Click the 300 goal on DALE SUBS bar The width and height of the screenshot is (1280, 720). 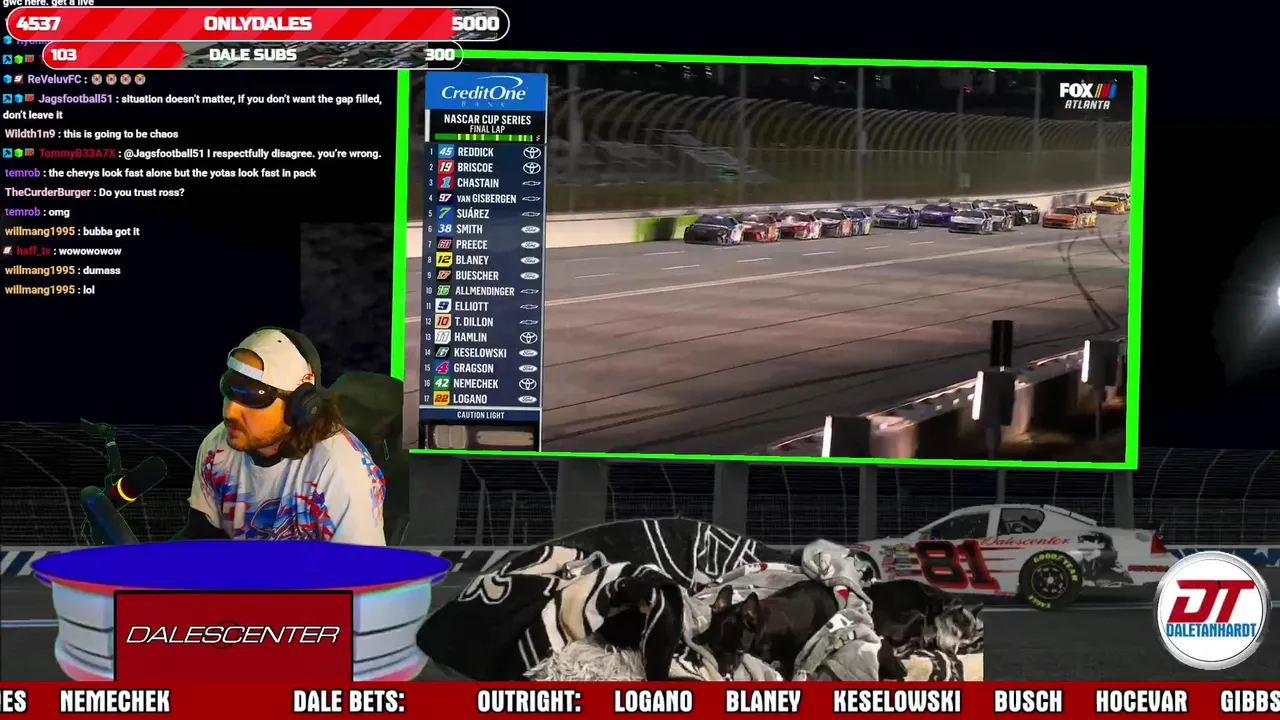[x=440, y=55]
